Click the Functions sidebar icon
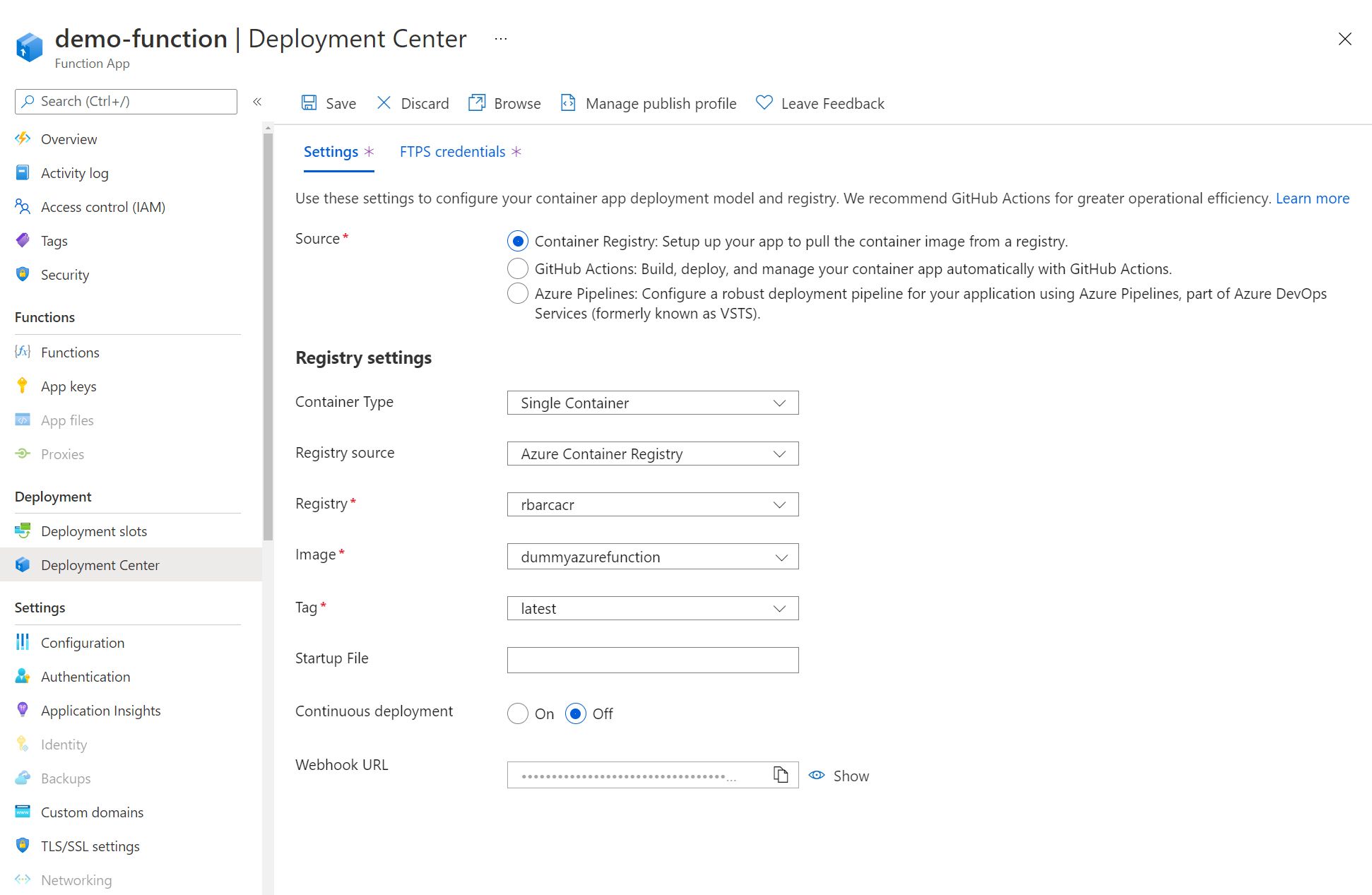The height and width of the screenshot is (895, 1372). pyautogui.click(x=22, y=351)
